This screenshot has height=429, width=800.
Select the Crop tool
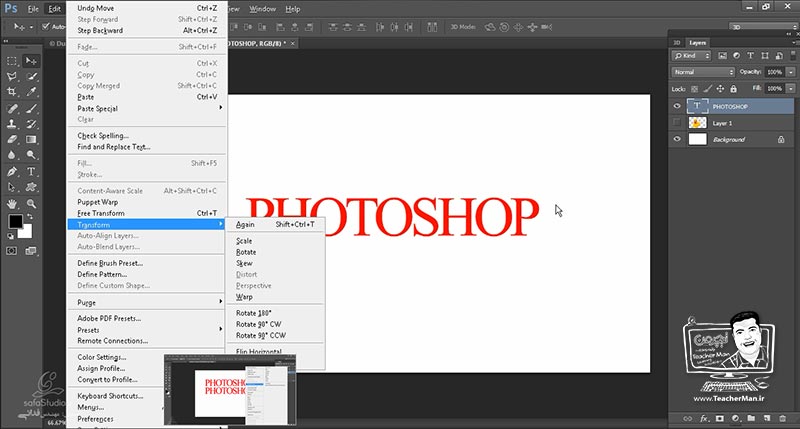(12, 92)
